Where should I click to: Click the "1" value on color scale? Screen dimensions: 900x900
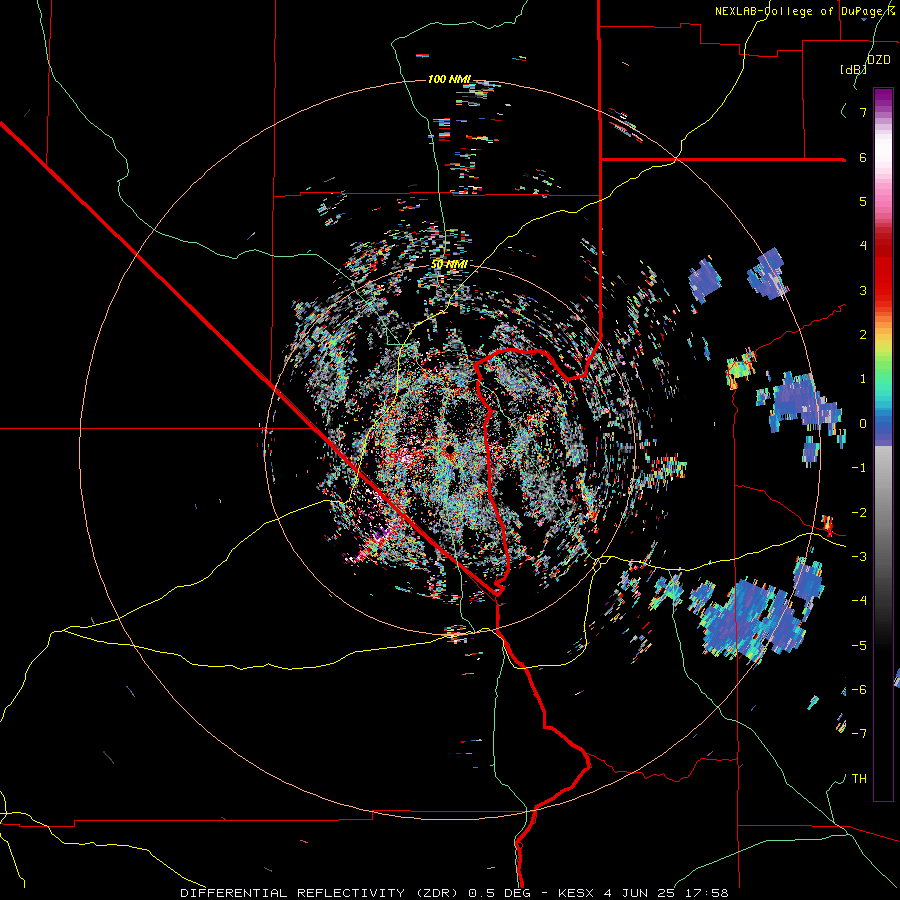point(863,379)
